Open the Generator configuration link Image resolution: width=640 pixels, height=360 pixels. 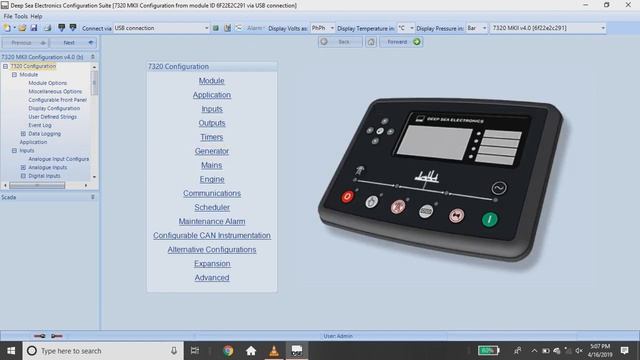point(212,151)
